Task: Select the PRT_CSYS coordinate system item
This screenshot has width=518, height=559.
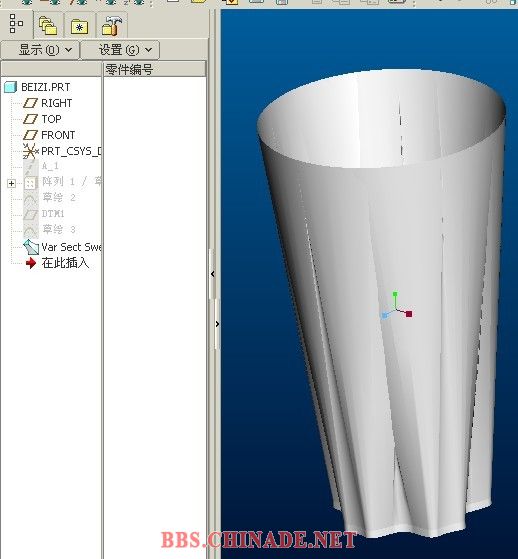Action: [x=62, y=151]
